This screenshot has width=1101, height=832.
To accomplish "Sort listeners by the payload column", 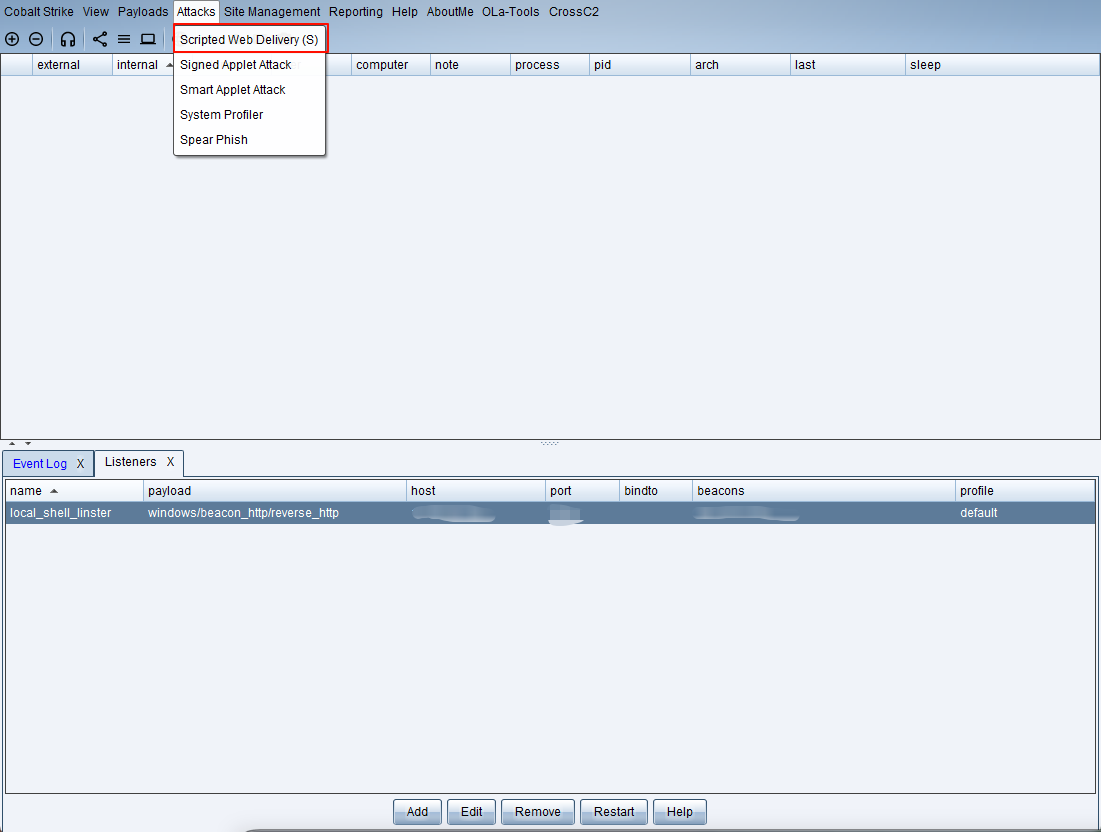I will pos(275,491).
